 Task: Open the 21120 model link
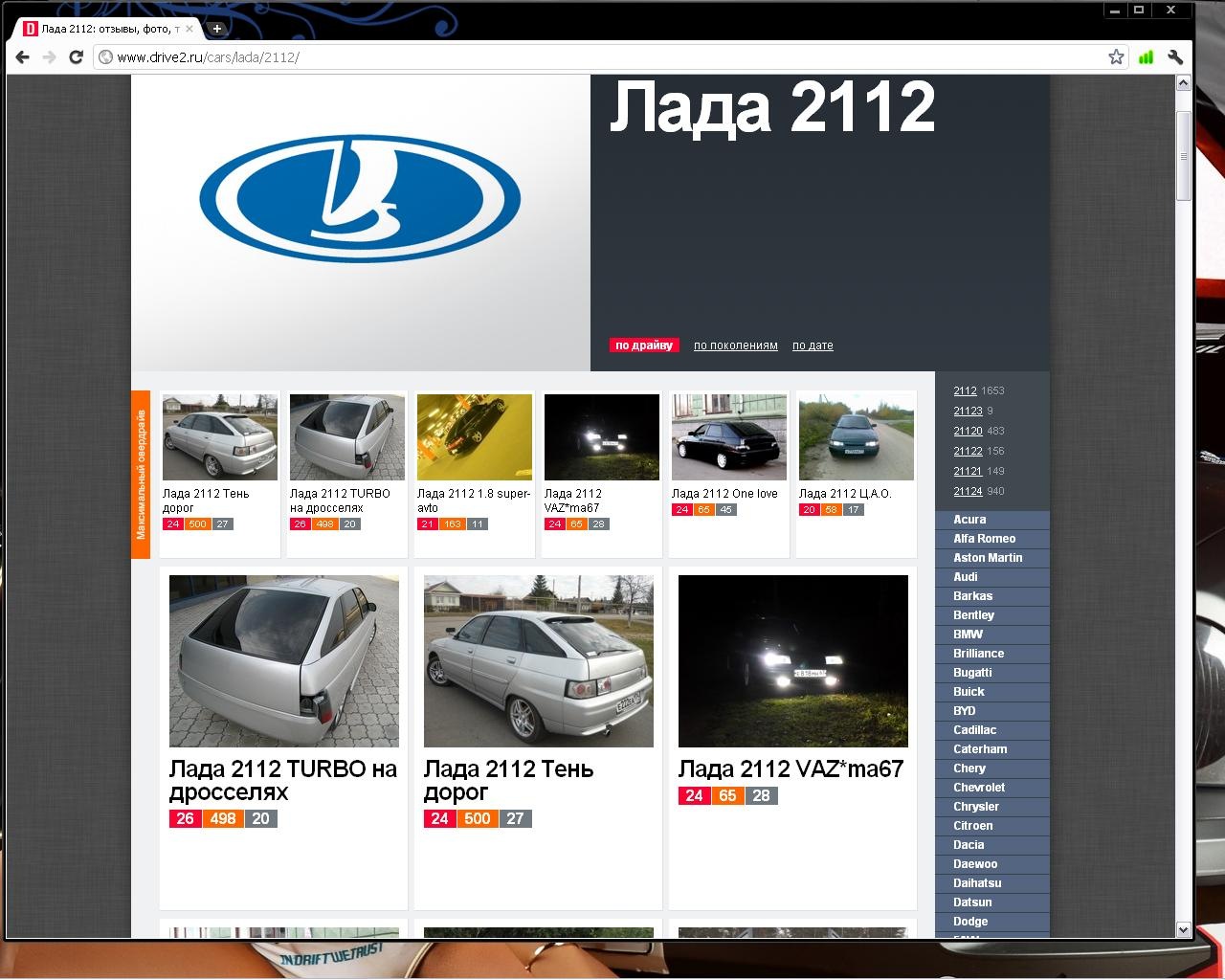point(968,432)
